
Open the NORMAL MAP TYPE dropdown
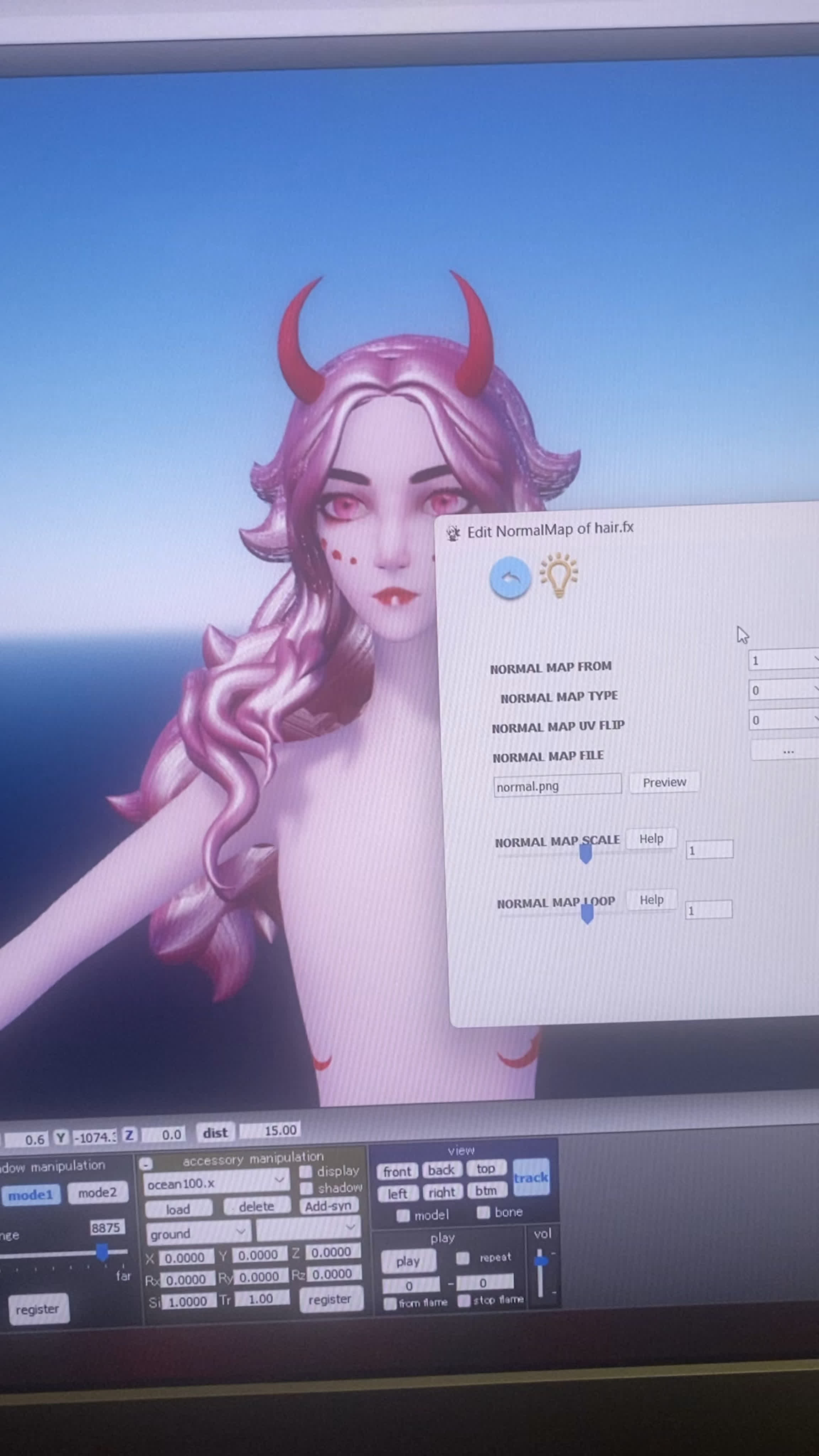[x=783, y=690]
